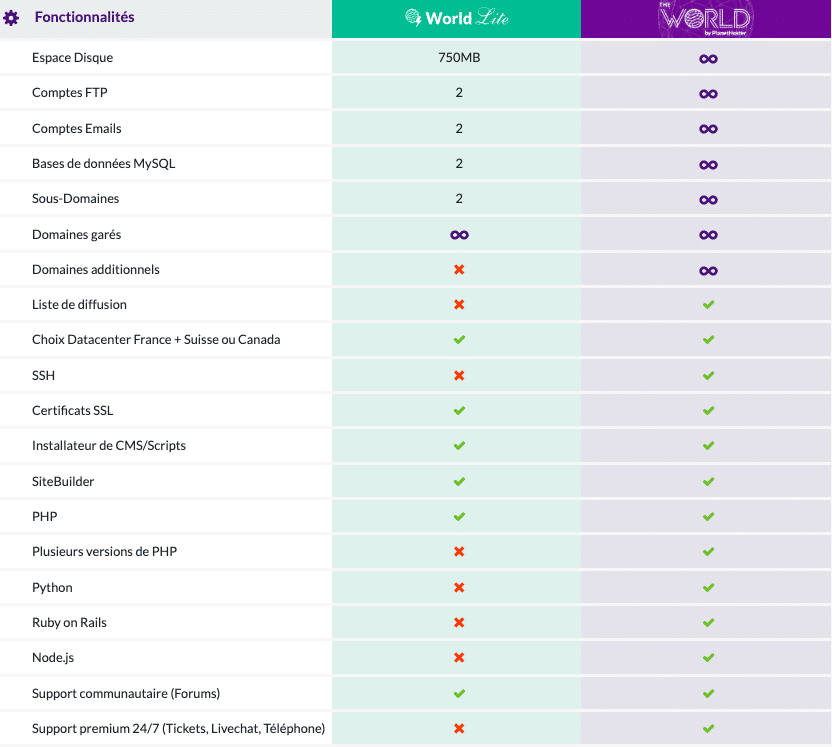Click The World green check for Liste de diffusion
This screenshot has width=832, height=747.
click(x=708, y=305)
